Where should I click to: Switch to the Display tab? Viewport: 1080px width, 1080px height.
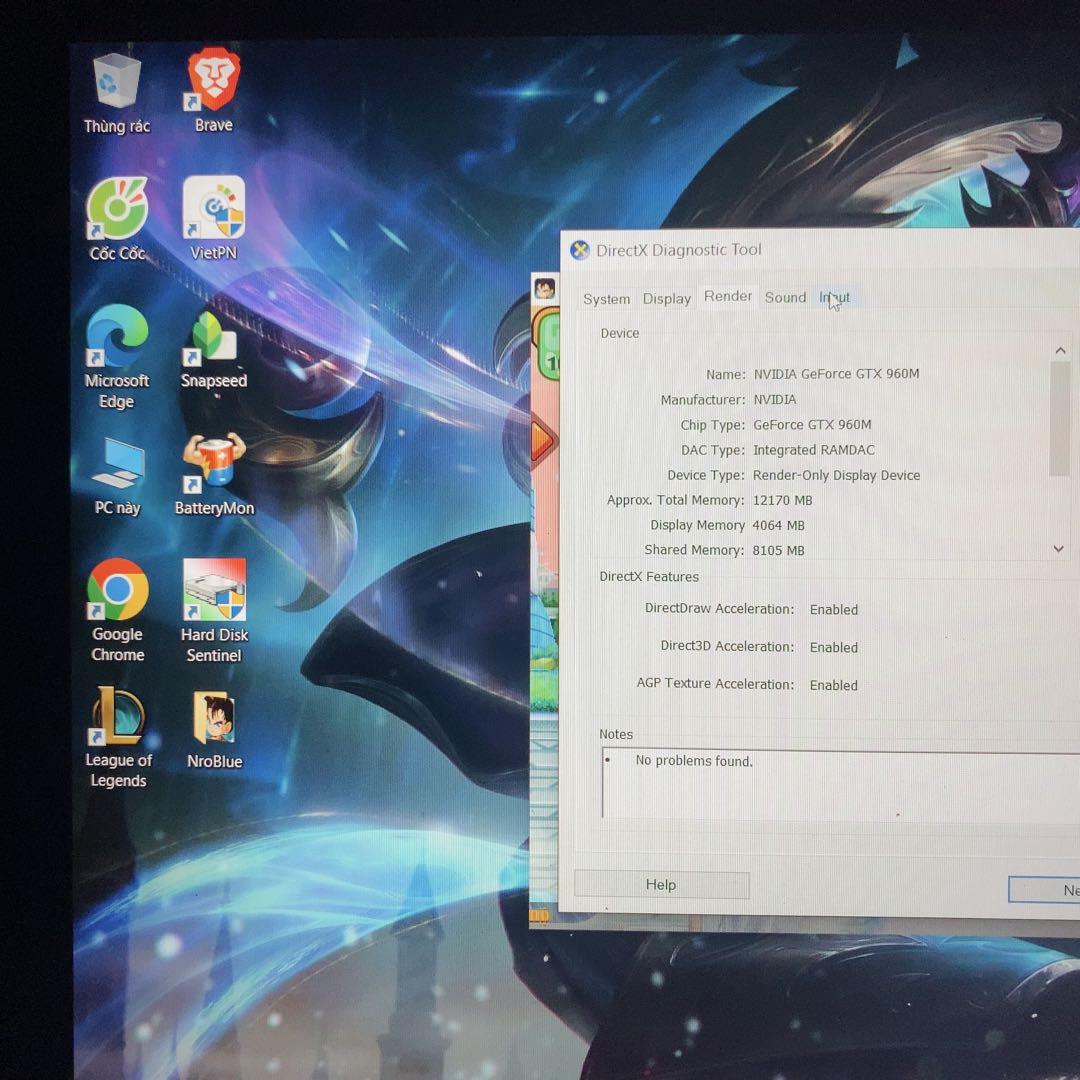pyautogui.click(x=666, y=297)
